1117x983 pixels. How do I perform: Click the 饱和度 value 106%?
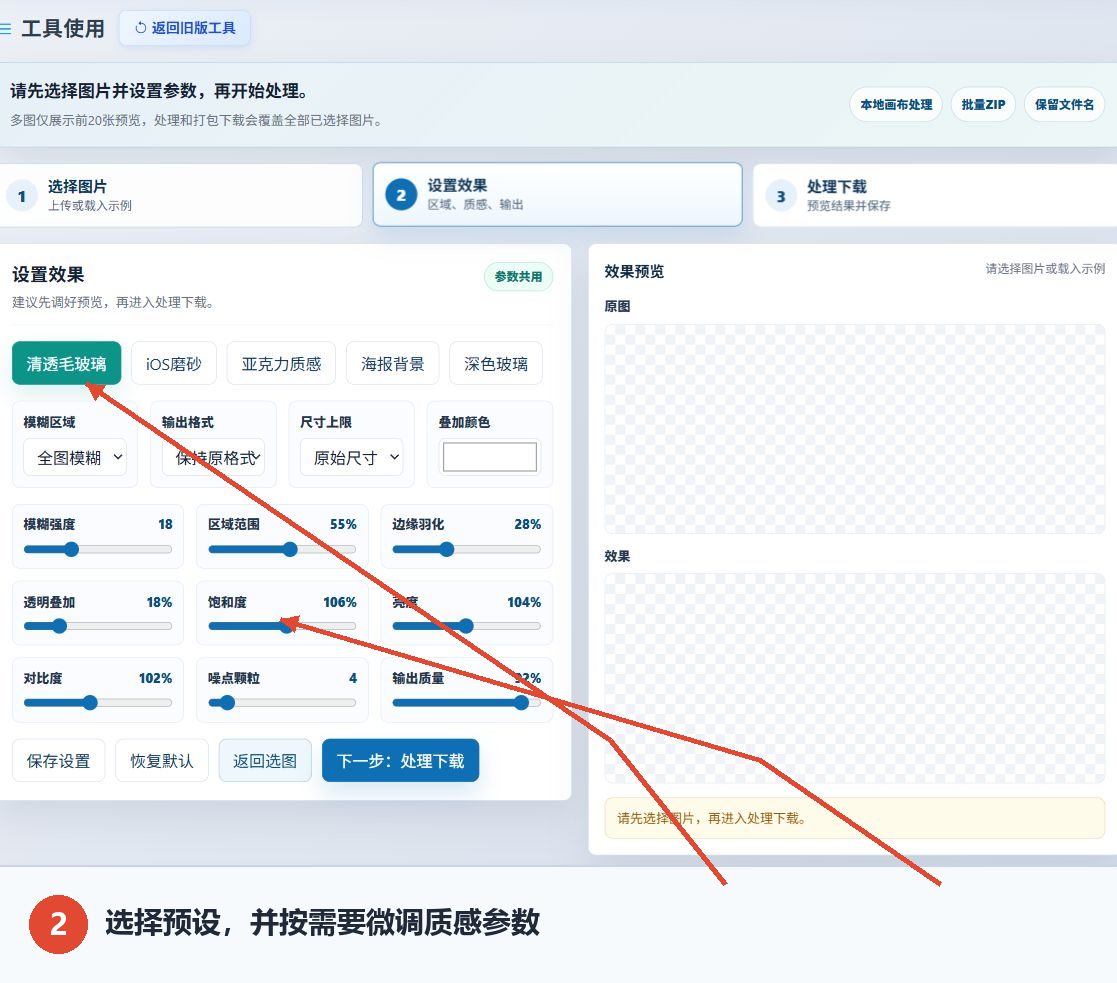[340, 603]
